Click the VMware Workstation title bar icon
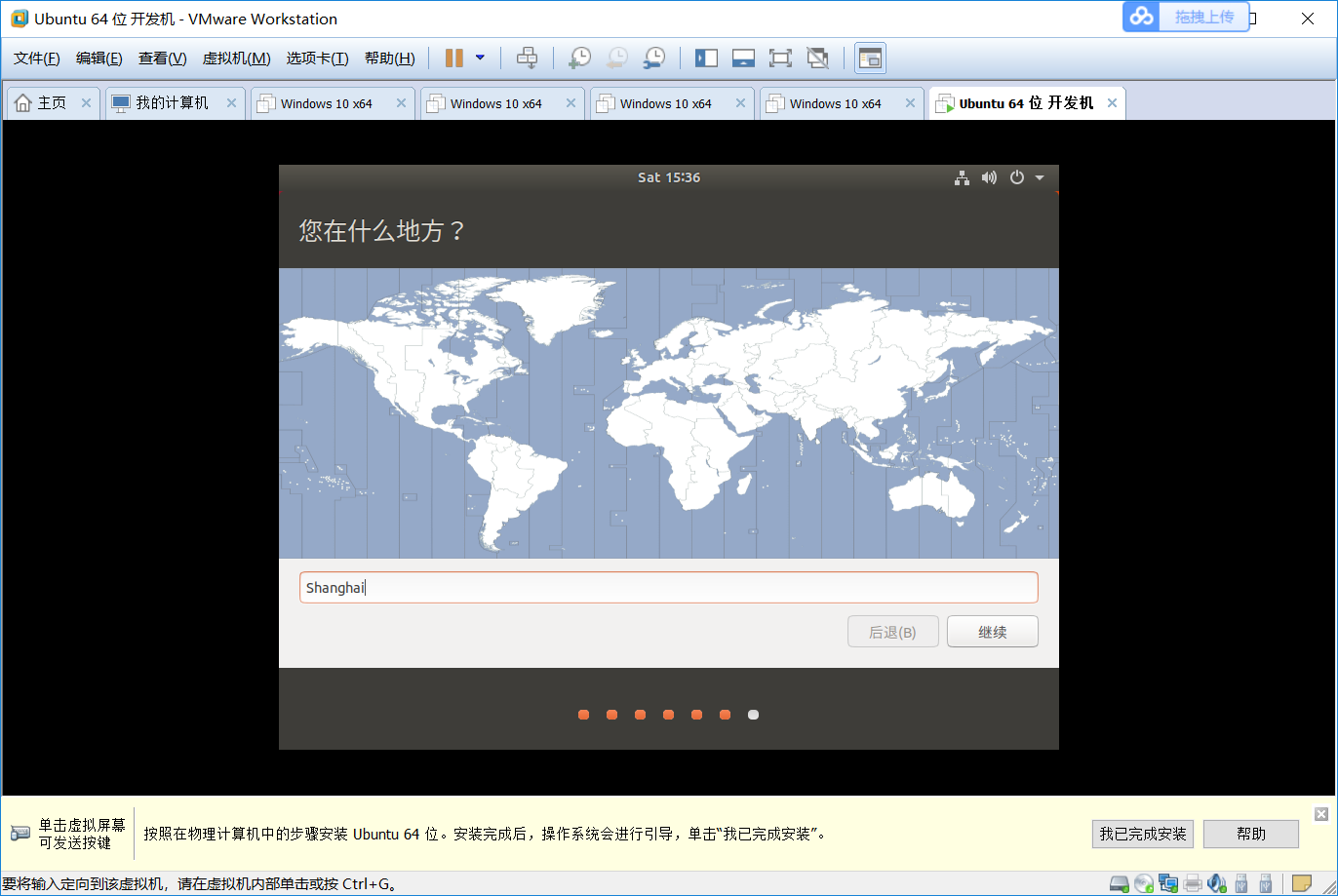1338x896 pixels. (x=19, y=19)
